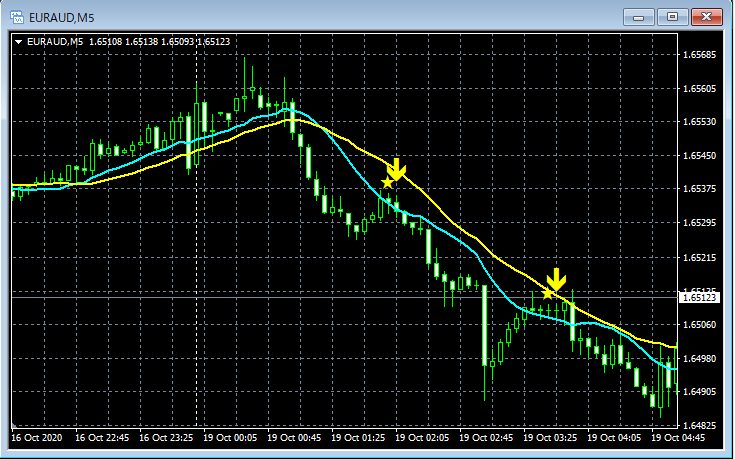Click the 19 Oct 01:25 time axis label

(x=358, y=438)
